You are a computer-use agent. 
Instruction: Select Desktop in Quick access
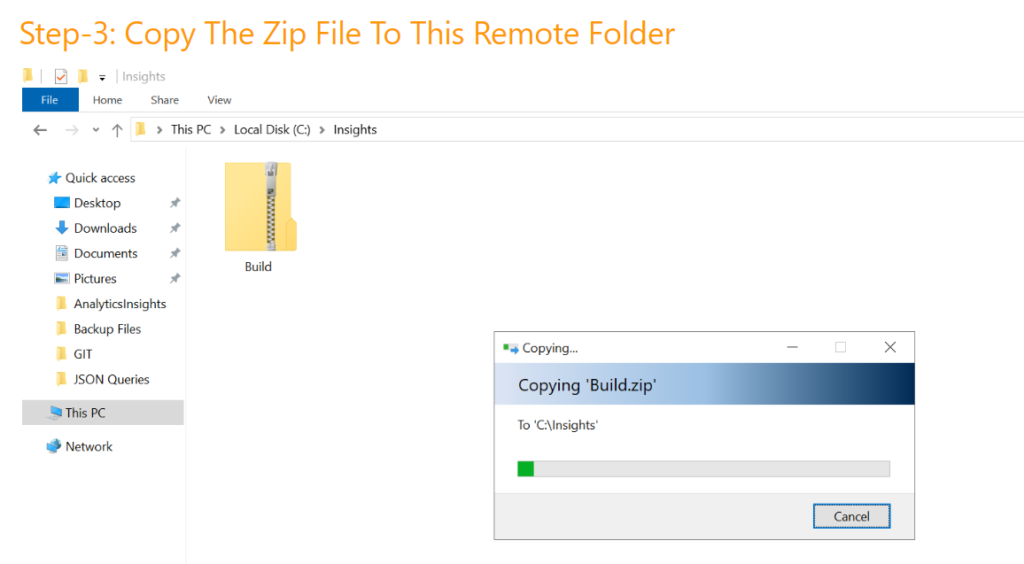click(97, 203)
